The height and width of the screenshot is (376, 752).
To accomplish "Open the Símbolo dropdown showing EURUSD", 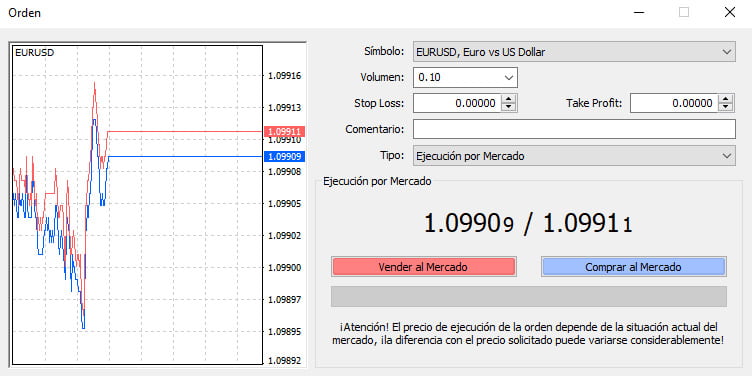I will (x=574, y=52).
